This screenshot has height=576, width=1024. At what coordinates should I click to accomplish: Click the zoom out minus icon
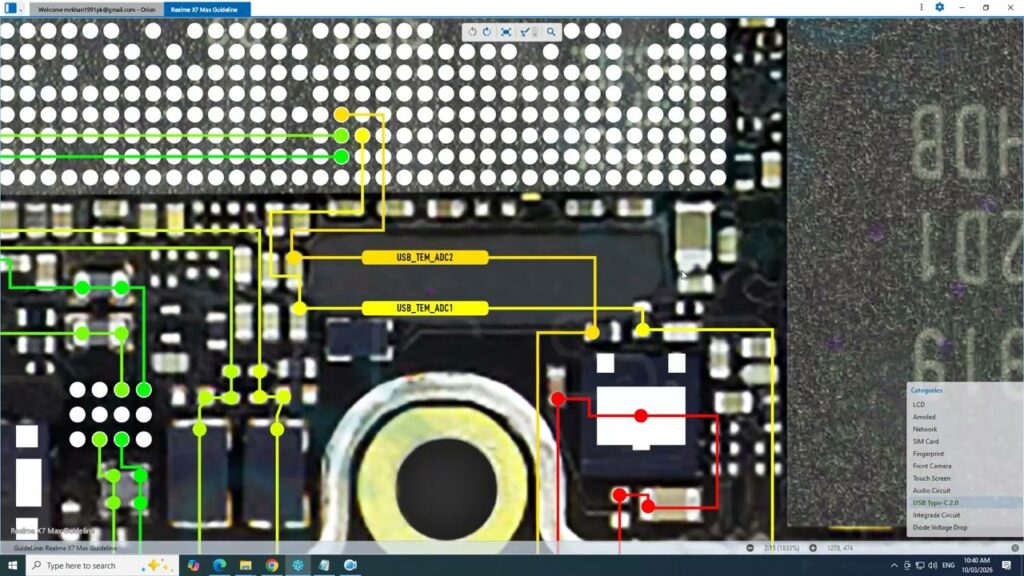[x=750, y=548]
